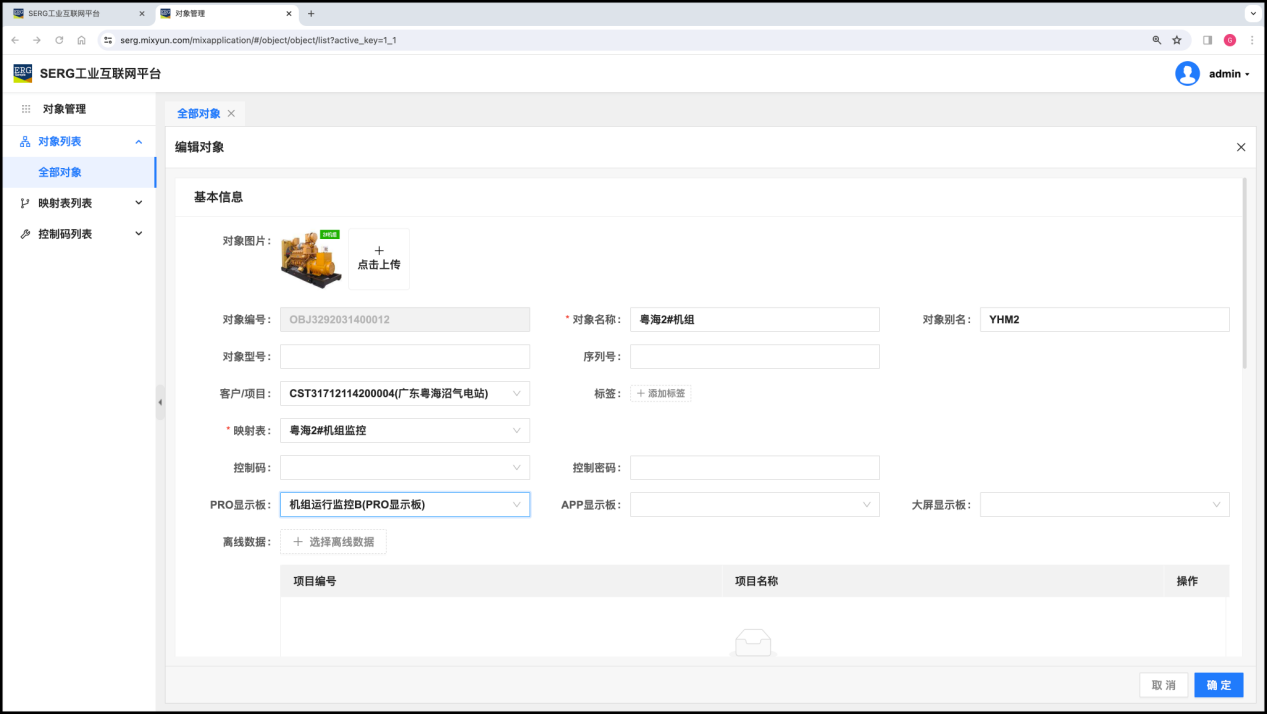The height and width of the screenshot is (714, 1267).
Task: Open the APP显示板 dropdown
Action: (754, 505)
